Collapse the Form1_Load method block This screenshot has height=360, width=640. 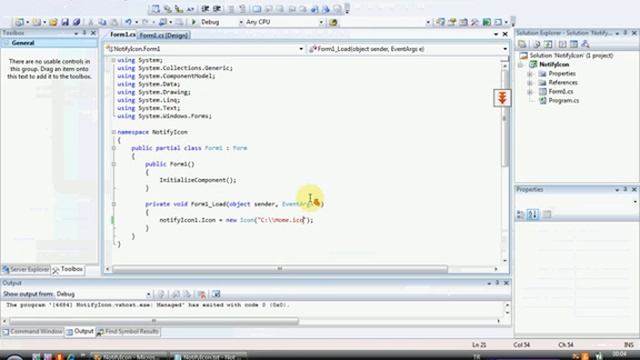pyautogui.click(x=113, y=204)
